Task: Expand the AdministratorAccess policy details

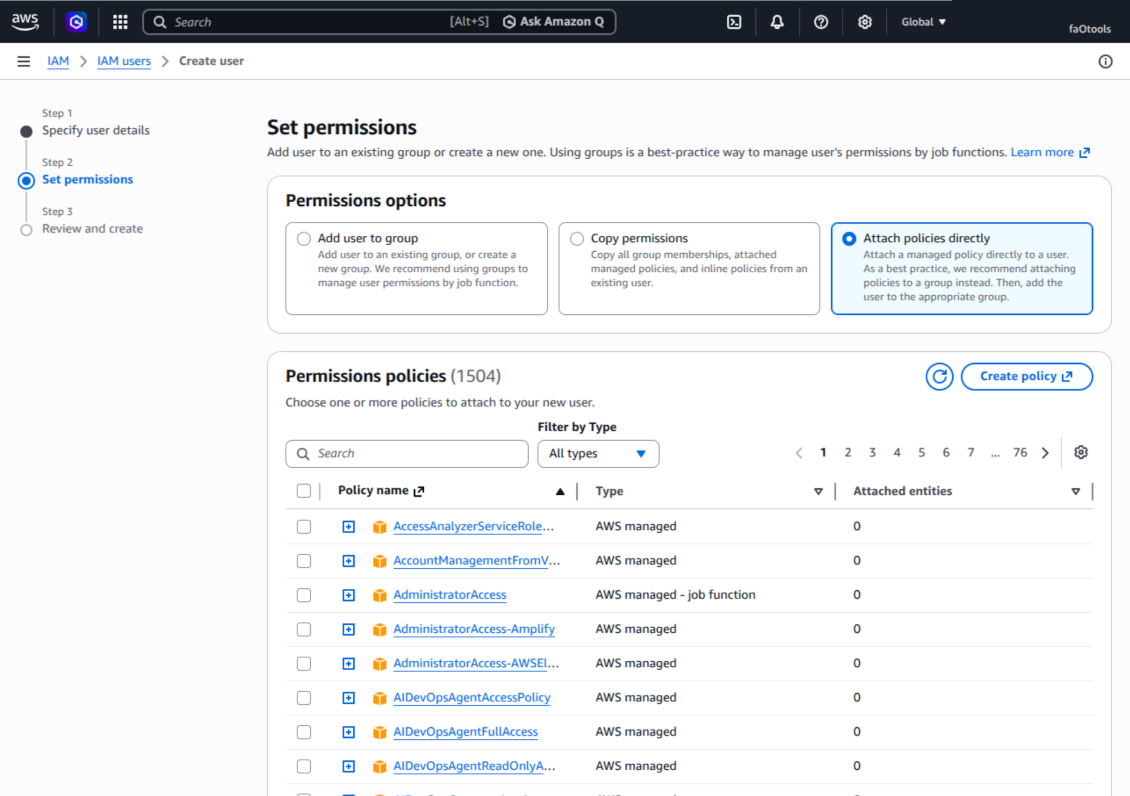Action: point(348,595)
